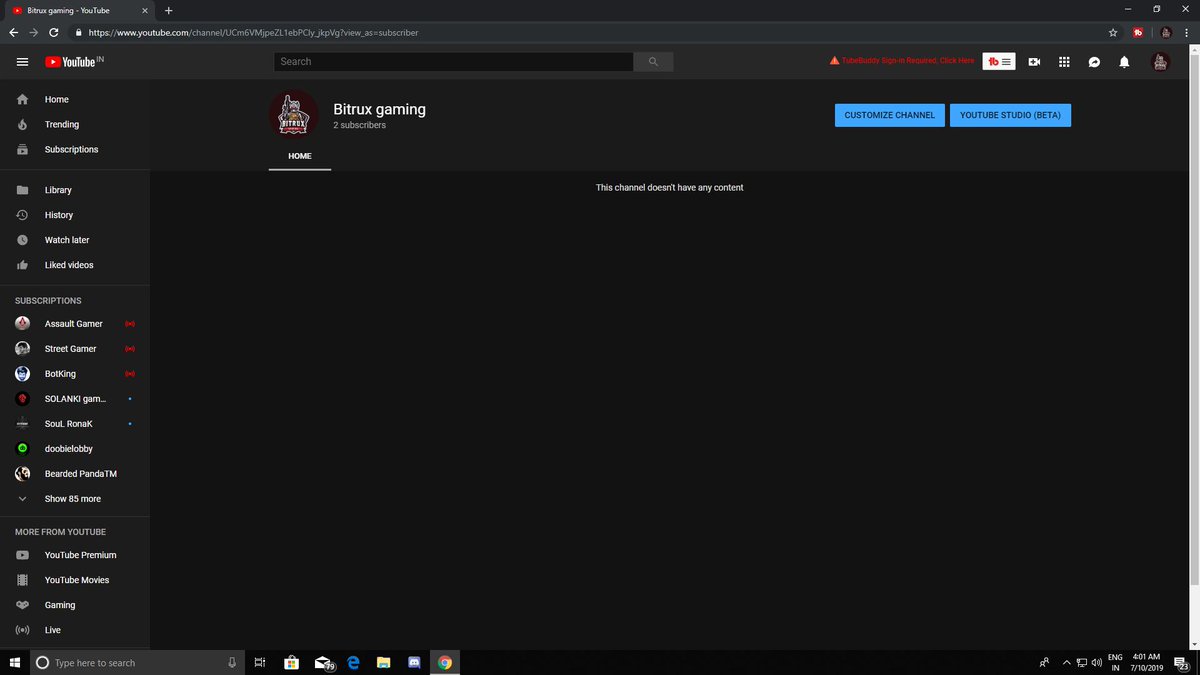This screenshot has height=675, width=1200.
Task: Open Task View on taskbar
Action: (260, 662)
